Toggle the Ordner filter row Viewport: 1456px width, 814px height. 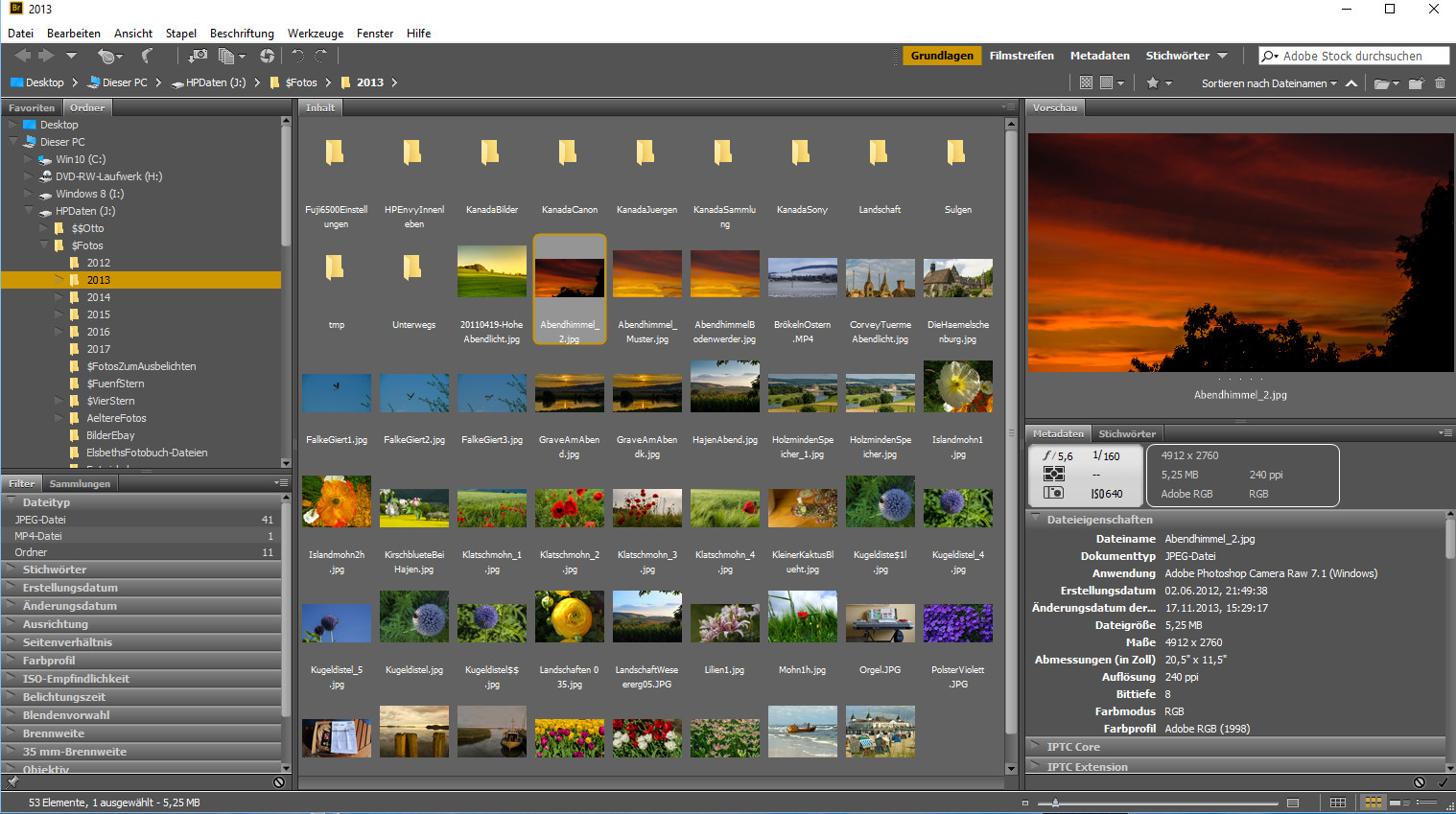(x=141, y=552)
